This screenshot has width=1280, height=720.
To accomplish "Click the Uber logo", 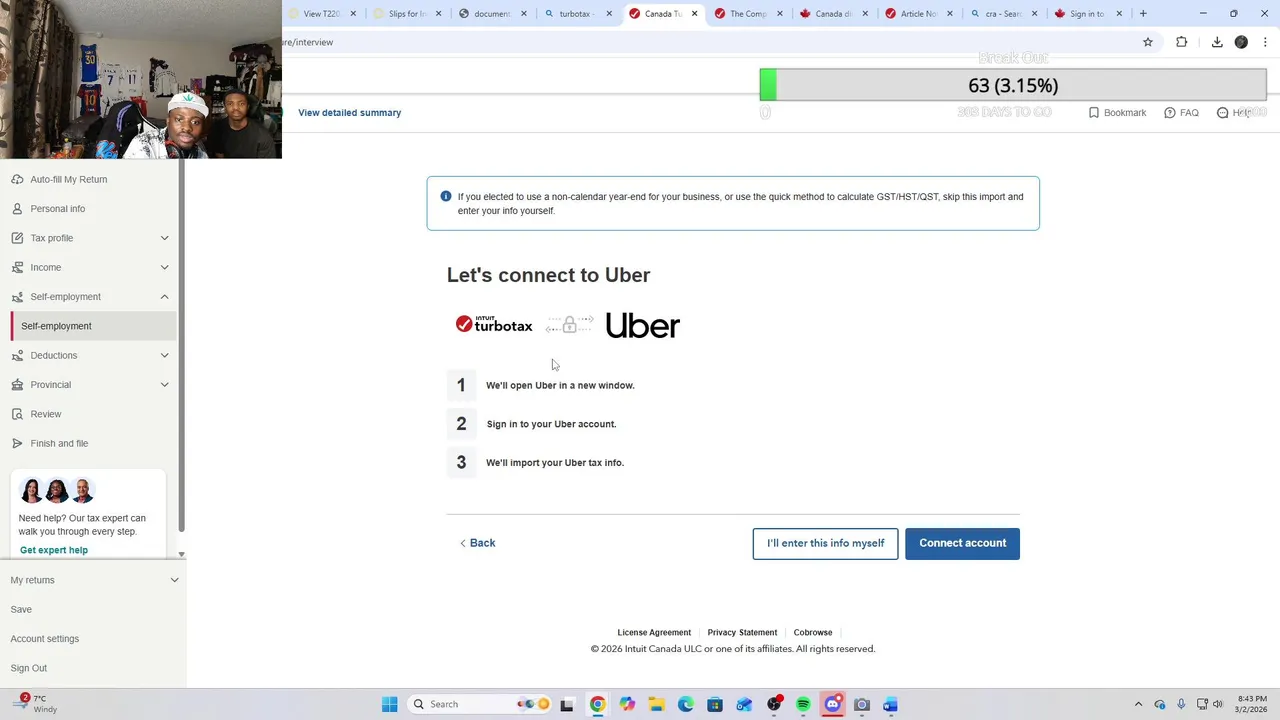I will pos(643,325).
